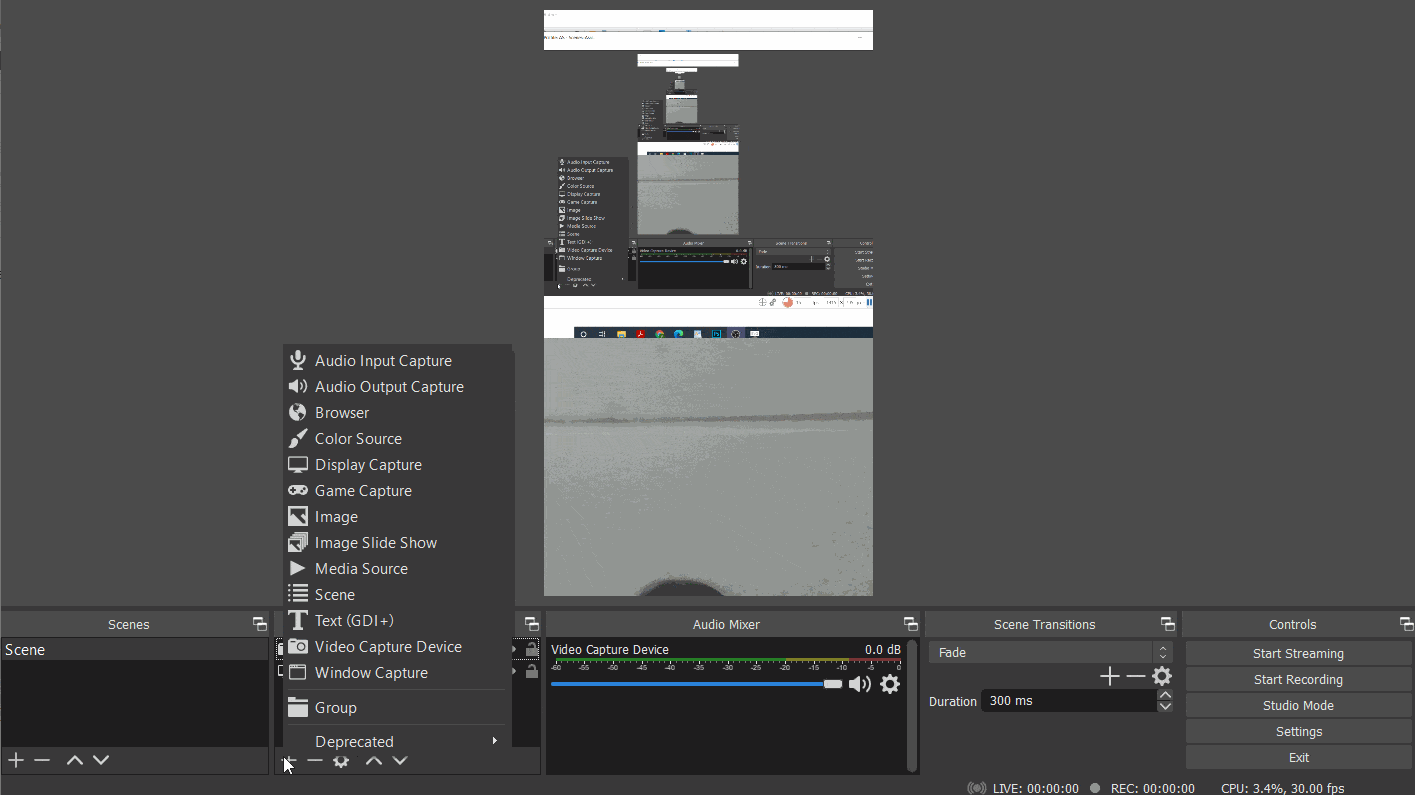Toggle the lock on the second source row
1415x795 pixels.
click(532, 671)
